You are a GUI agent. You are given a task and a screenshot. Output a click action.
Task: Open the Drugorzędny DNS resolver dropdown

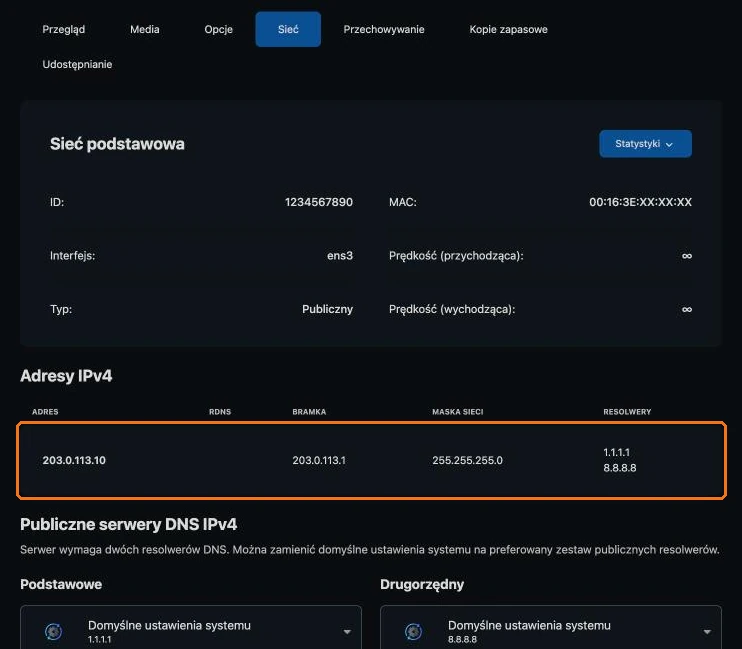pyautogui.click(x=551, y=628)
